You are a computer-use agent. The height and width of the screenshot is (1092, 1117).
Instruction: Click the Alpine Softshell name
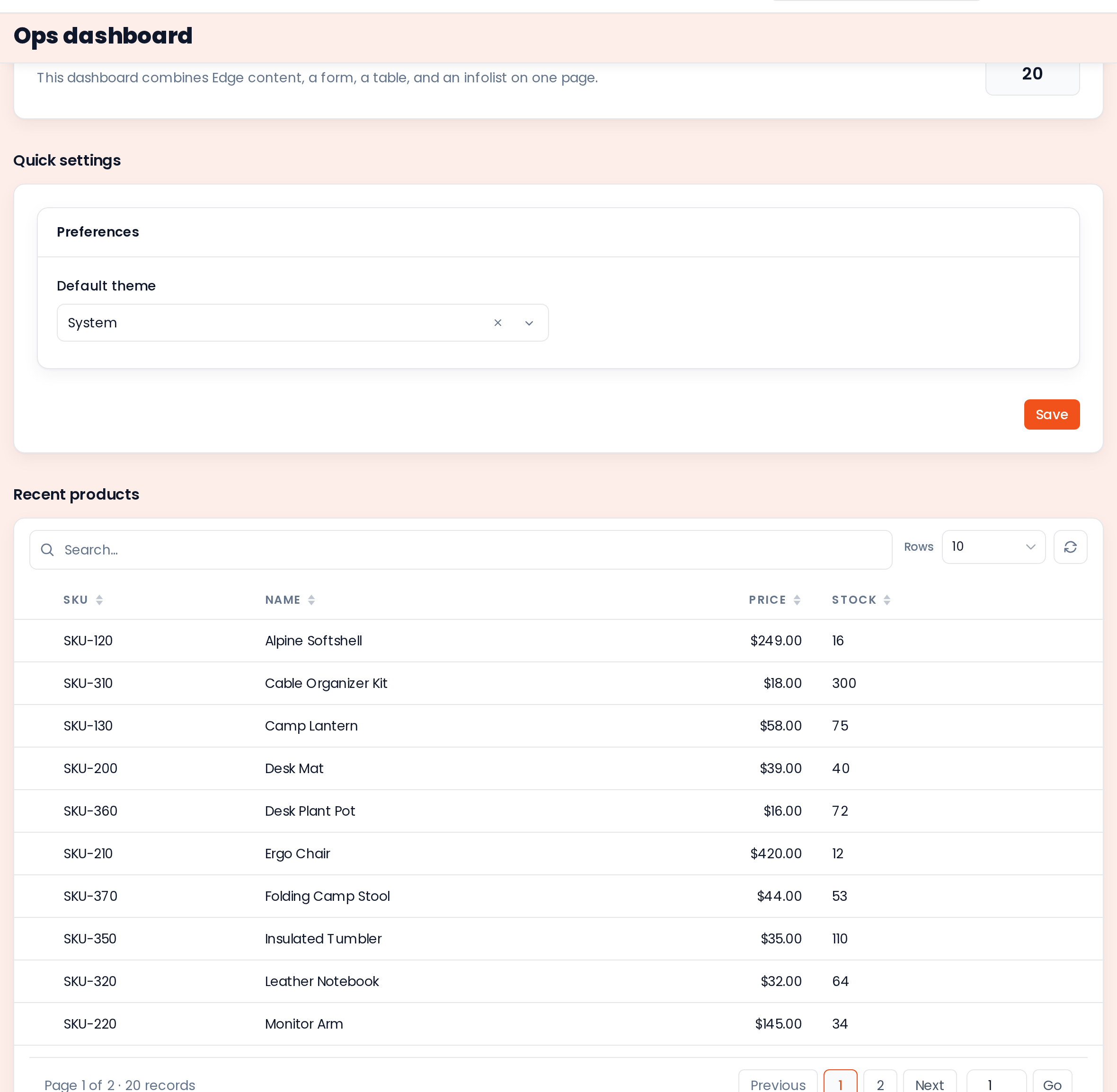coord(313,641)
